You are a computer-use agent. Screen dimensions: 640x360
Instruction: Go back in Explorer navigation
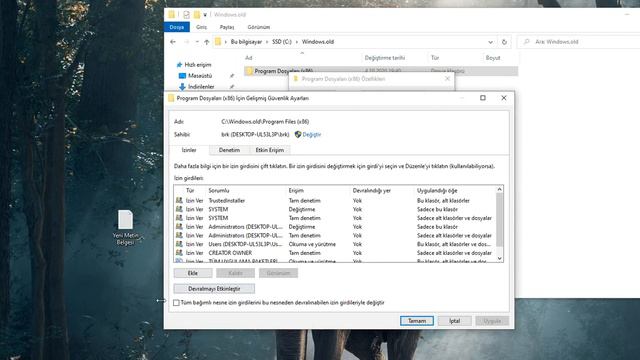point(173,42)
